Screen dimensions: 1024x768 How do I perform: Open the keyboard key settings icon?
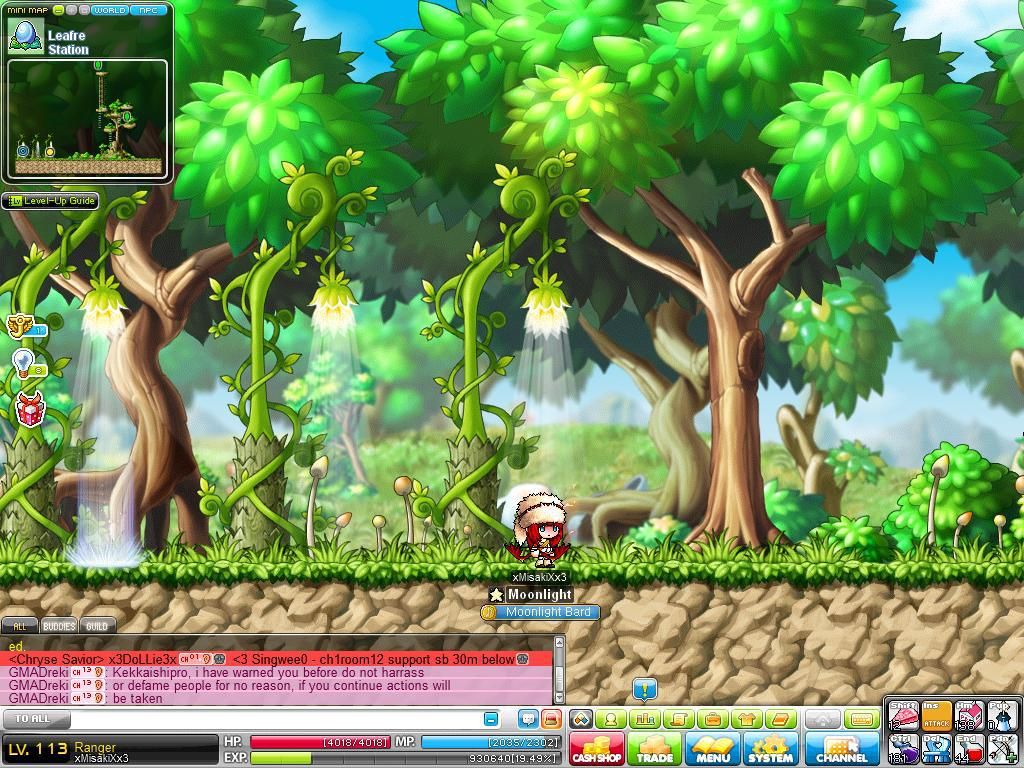862,719
